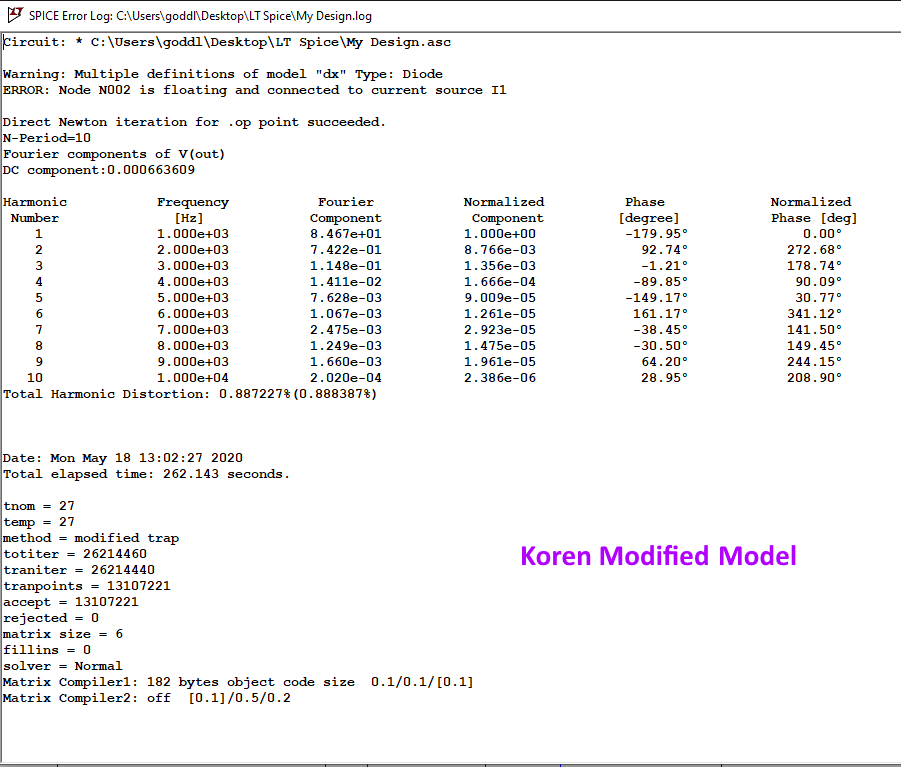Click the 'traniter = 26214440' line
The height and width of the screenshot is (767, 901).
(x=79, y=570)
